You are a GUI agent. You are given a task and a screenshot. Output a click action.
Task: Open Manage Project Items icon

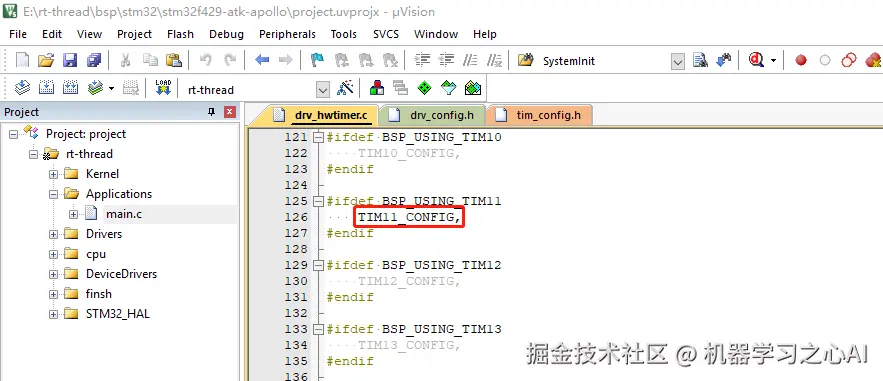[x=377, y=88]
